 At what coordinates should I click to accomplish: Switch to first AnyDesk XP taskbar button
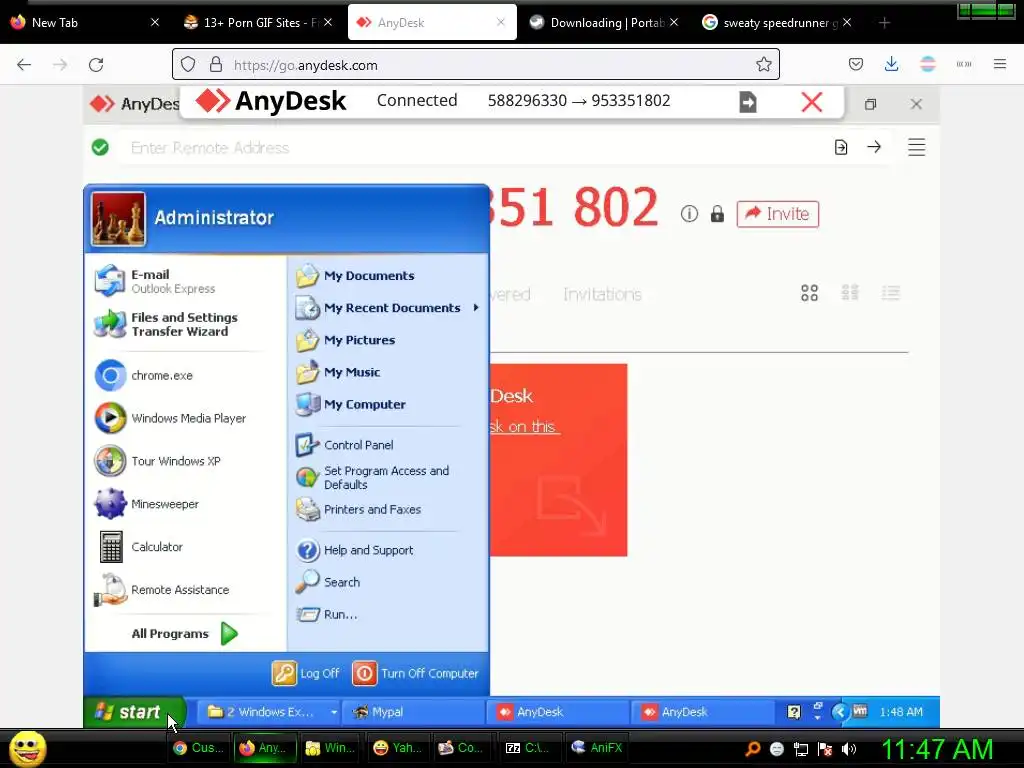557,712
